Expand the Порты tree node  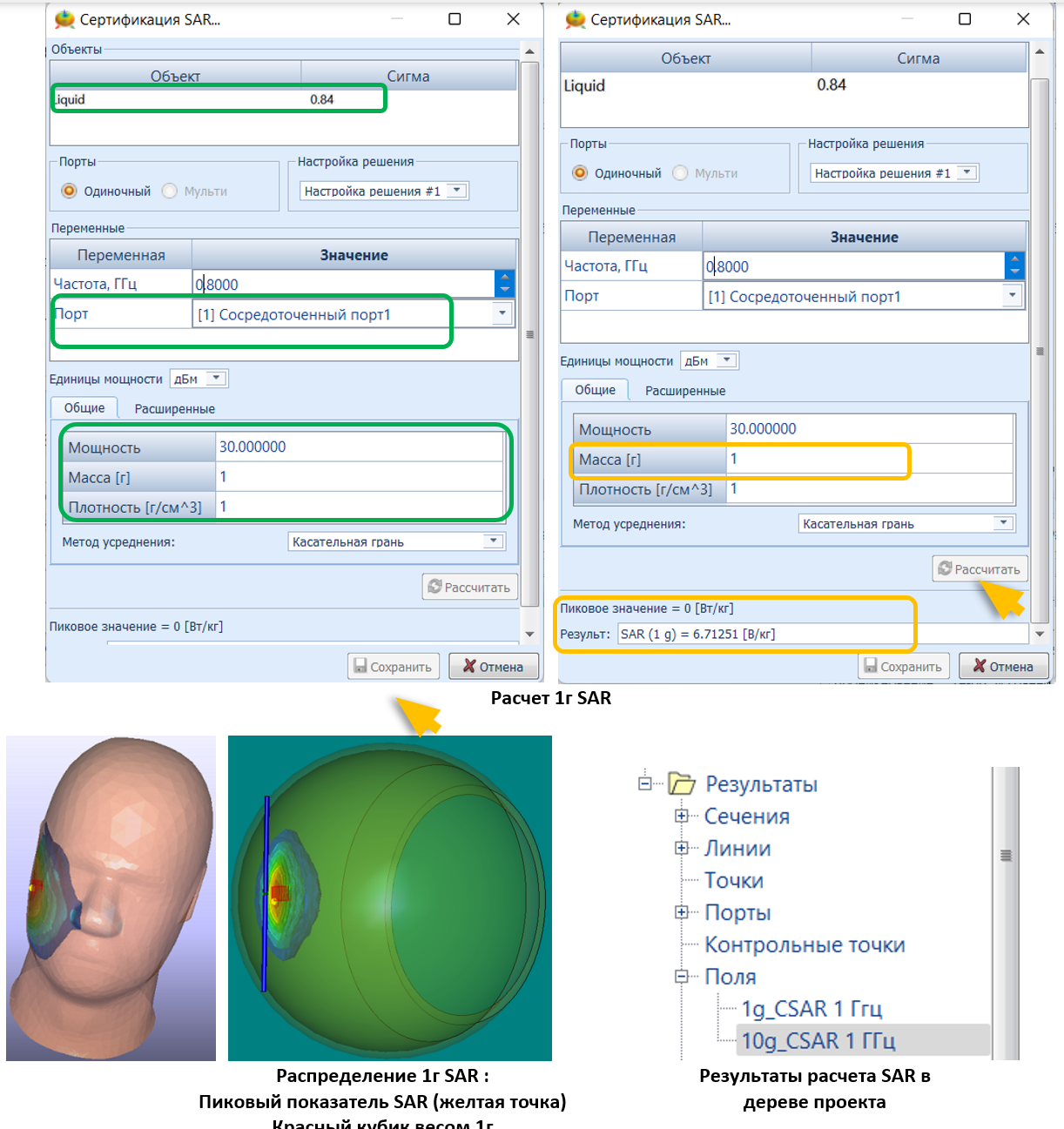pyautogui.click(x=682, y=912)
